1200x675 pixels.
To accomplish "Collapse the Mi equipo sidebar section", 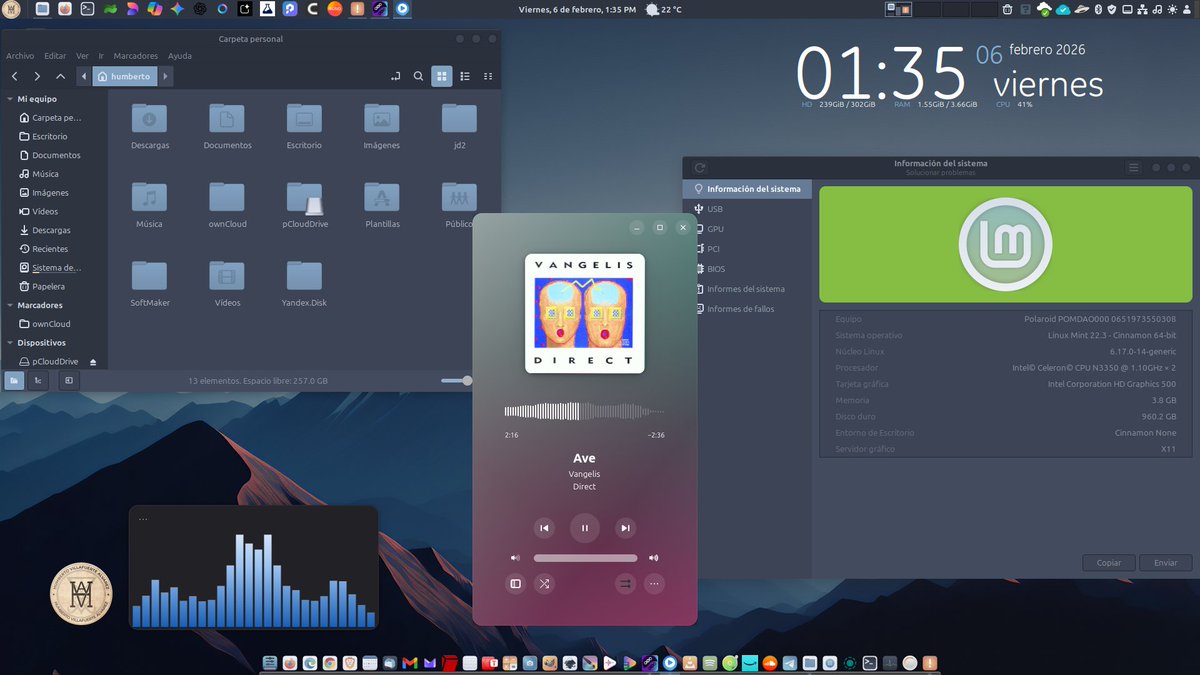I will [10, 99].
